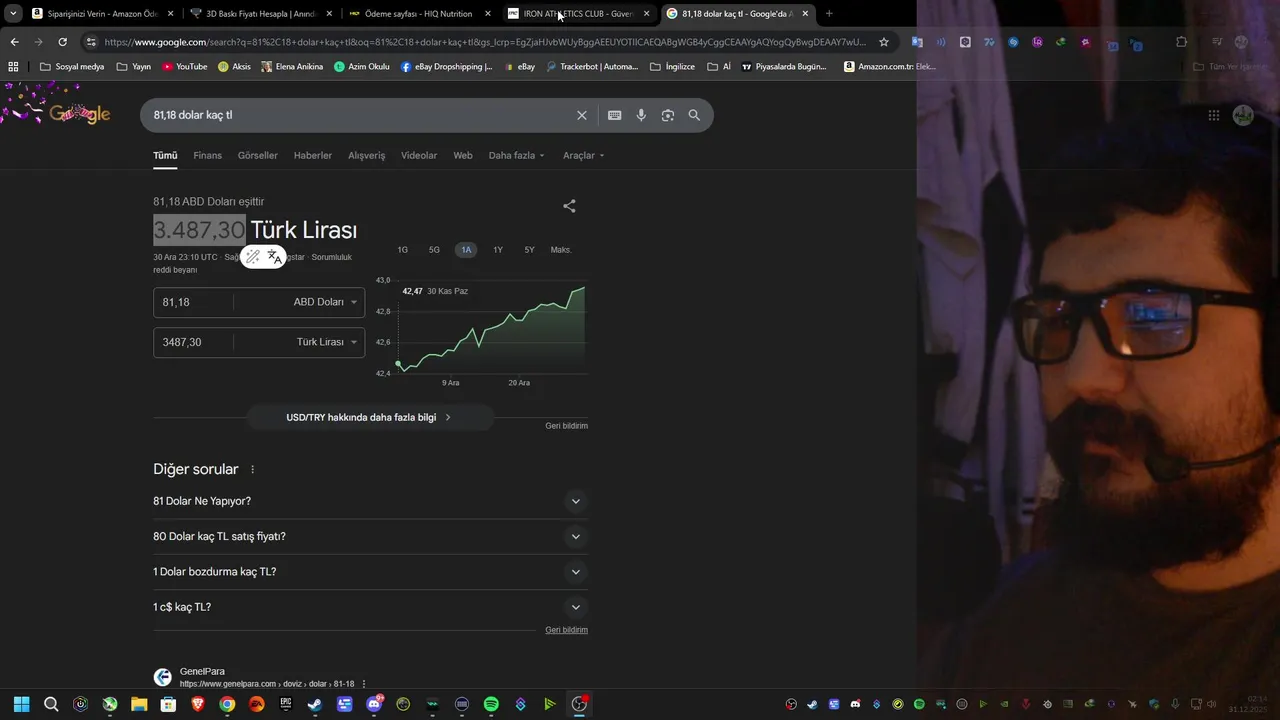Click USD/TRY hakkında daha fazla bilgi

click(x=369, y=417)
